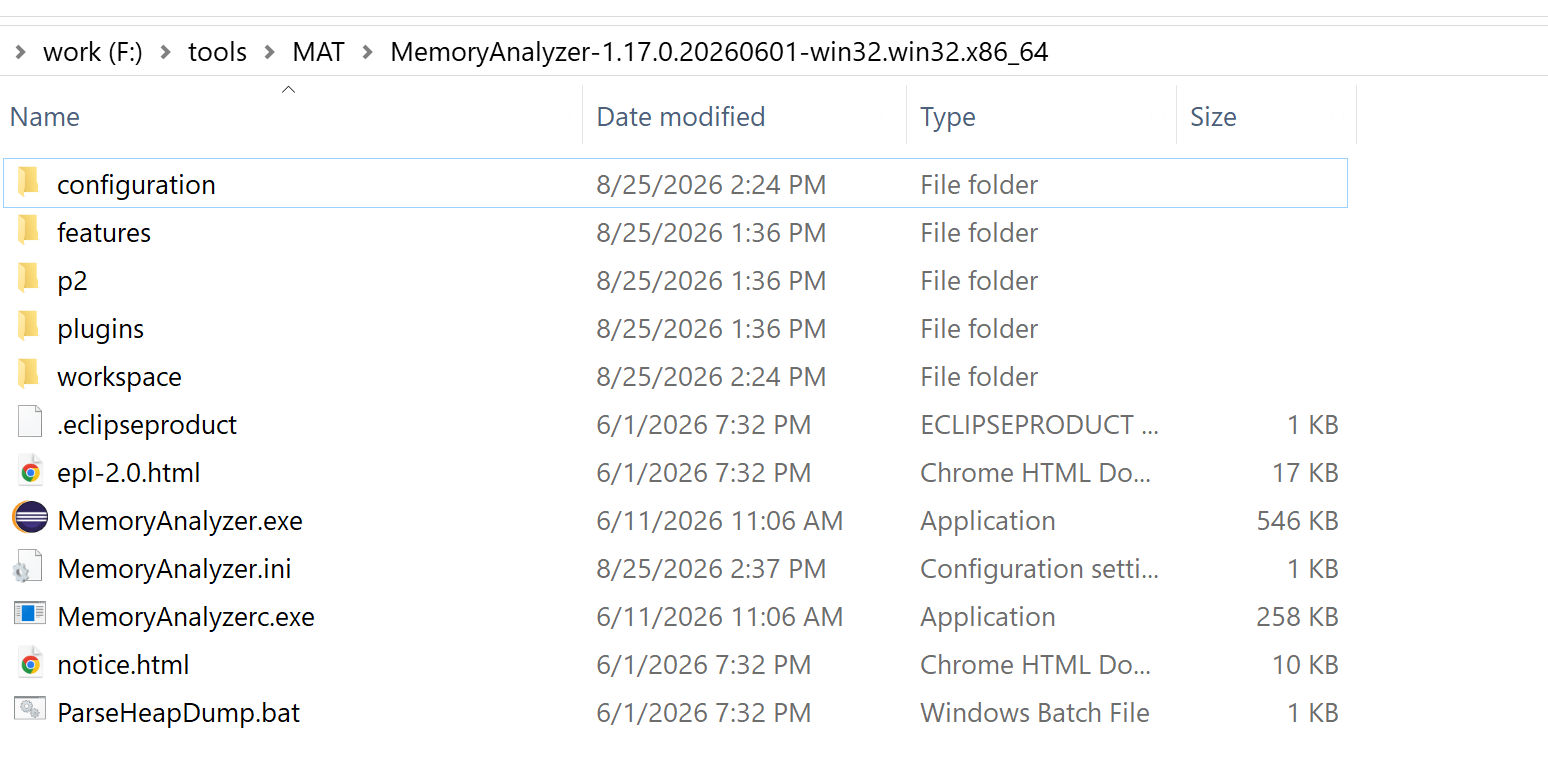Sort files by Date modified column

(681, 117)
